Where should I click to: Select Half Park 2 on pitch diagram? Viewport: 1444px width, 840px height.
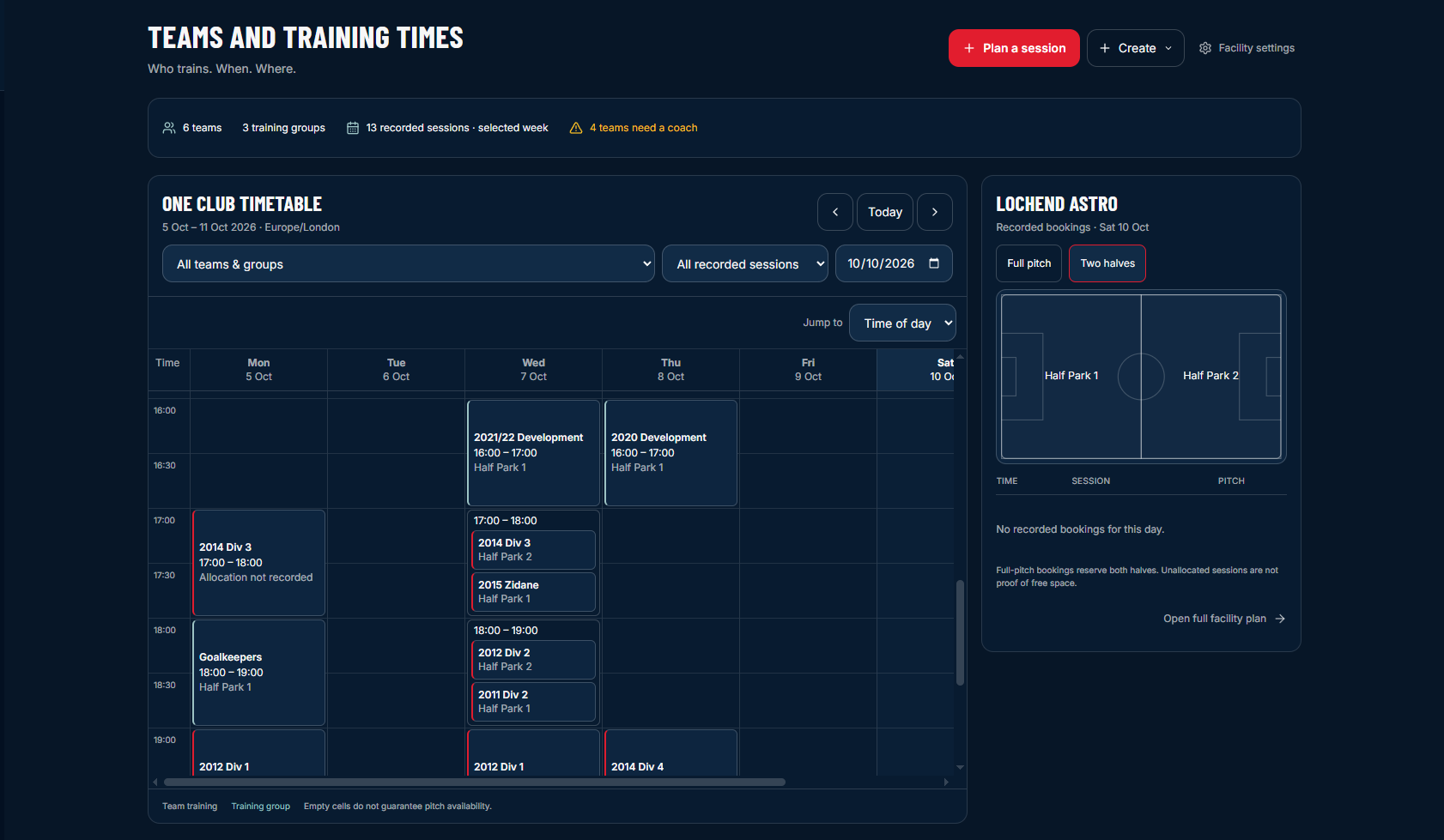[x=1210, y=377]
